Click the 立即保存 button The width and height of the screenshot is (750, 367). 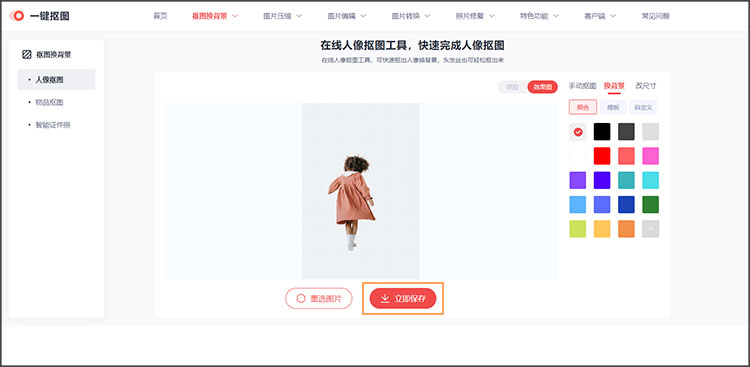pyautogui.click(x=403, y=298)
